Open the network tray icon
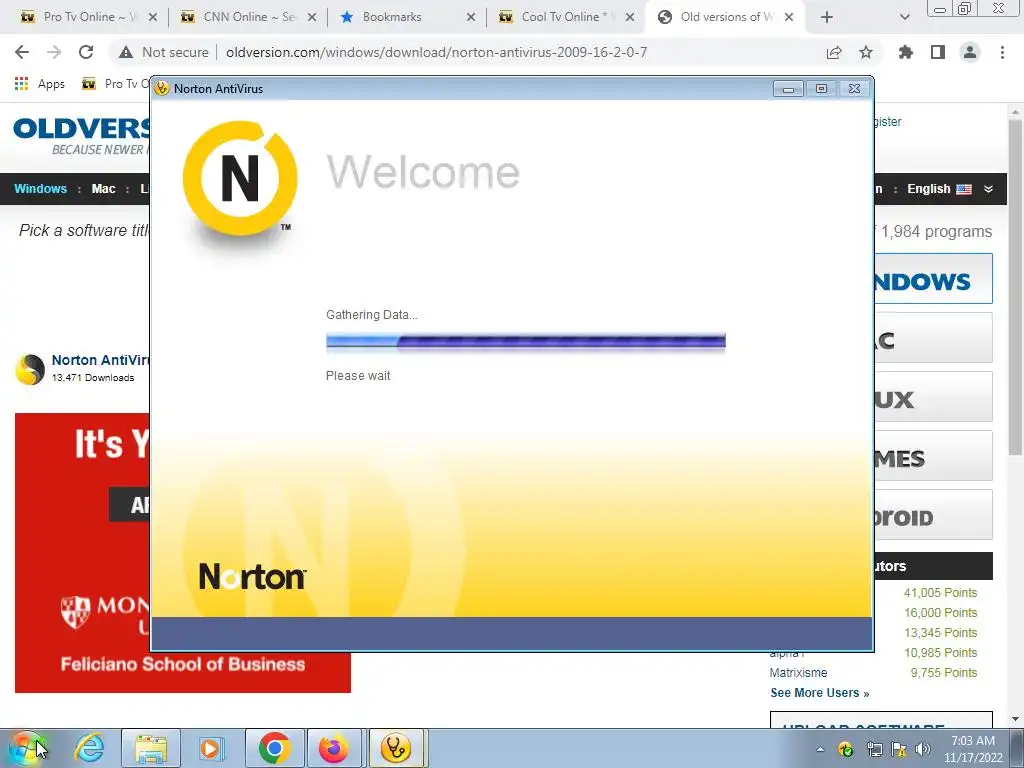Viewport: 1024px width, 768px height. coord(874,749)
